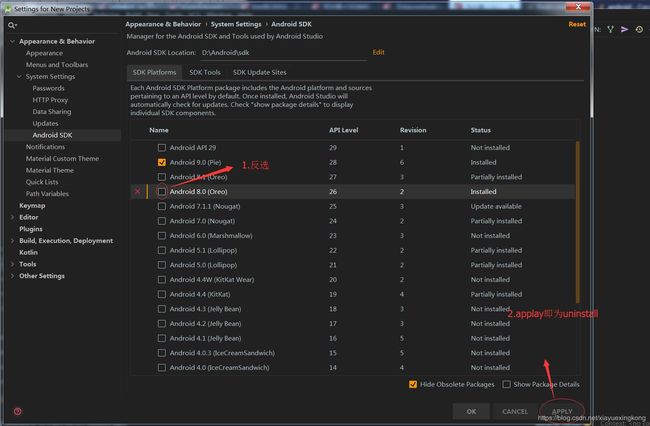
Task: Sort by the API Level column header
Action: tap(344, 130)
